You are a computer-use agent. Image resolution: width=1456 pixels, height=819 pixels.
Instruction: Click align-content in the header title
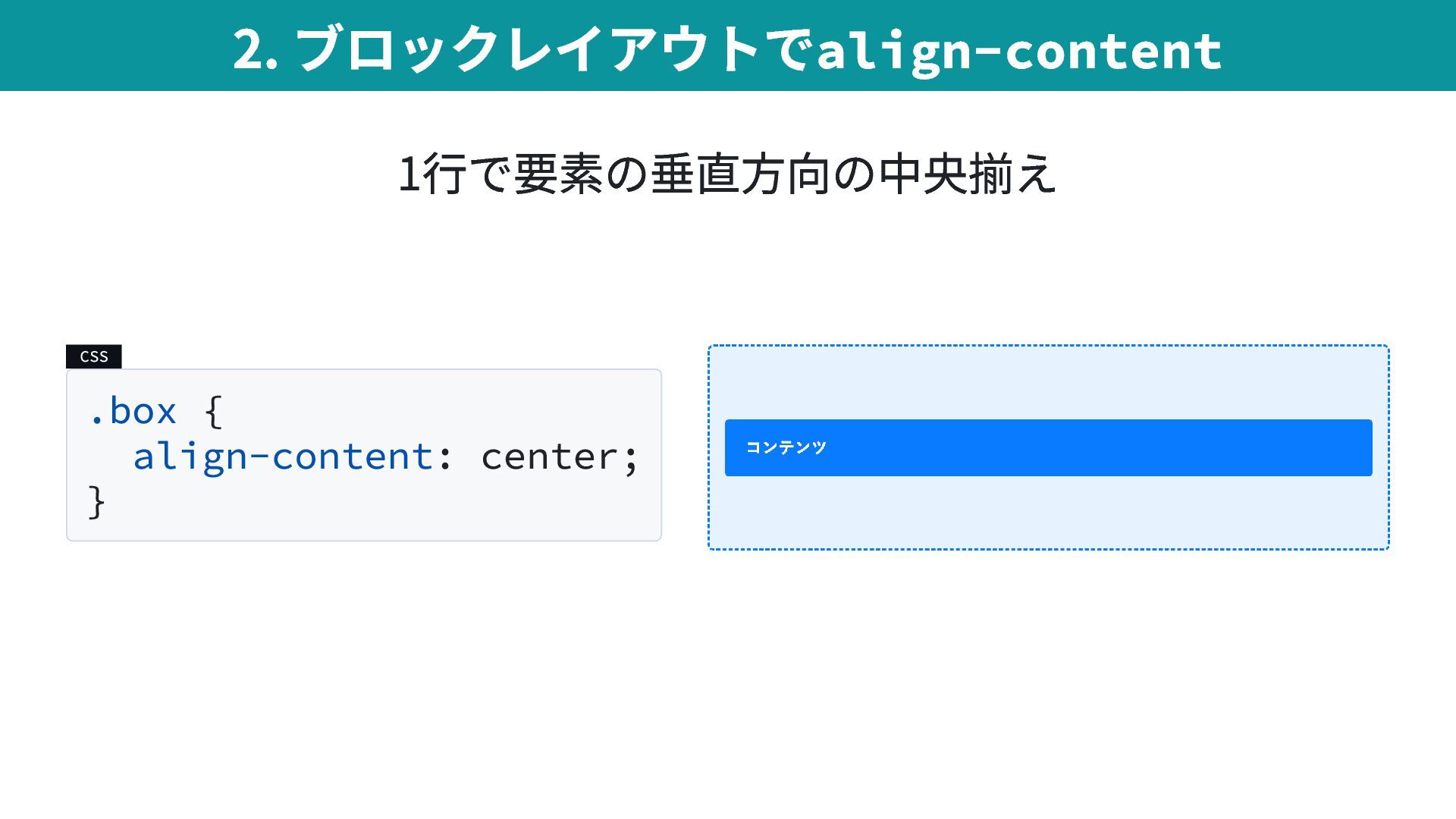(1018, 50)
